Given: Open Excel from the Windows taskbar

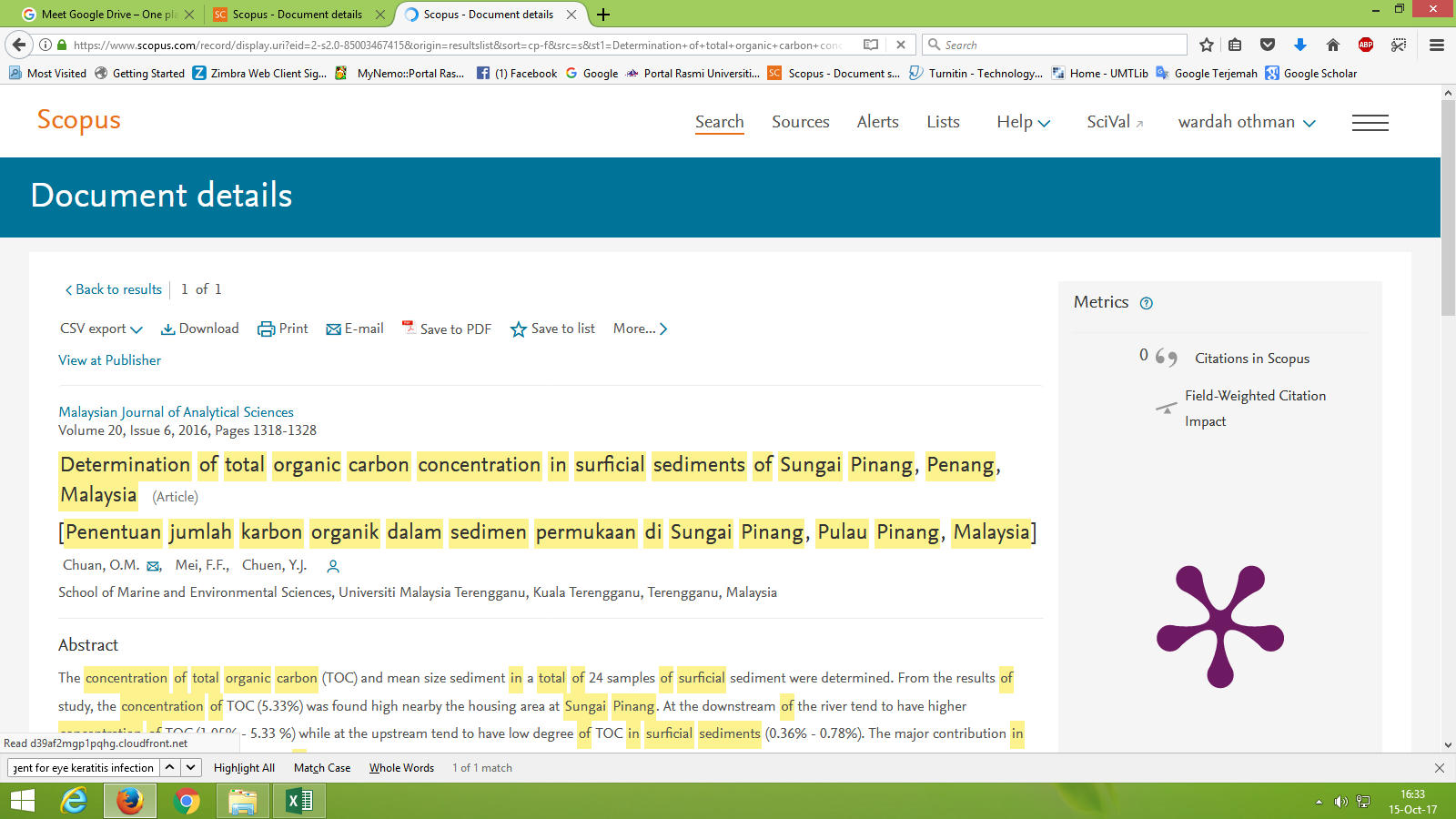Looking at the screenshot, I should pyautogui.click(x=298, y=801).
